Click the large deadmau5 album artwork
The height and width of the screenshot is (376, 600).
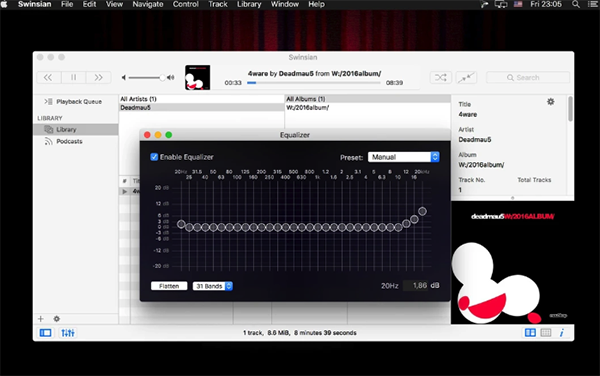coord(512,262)
